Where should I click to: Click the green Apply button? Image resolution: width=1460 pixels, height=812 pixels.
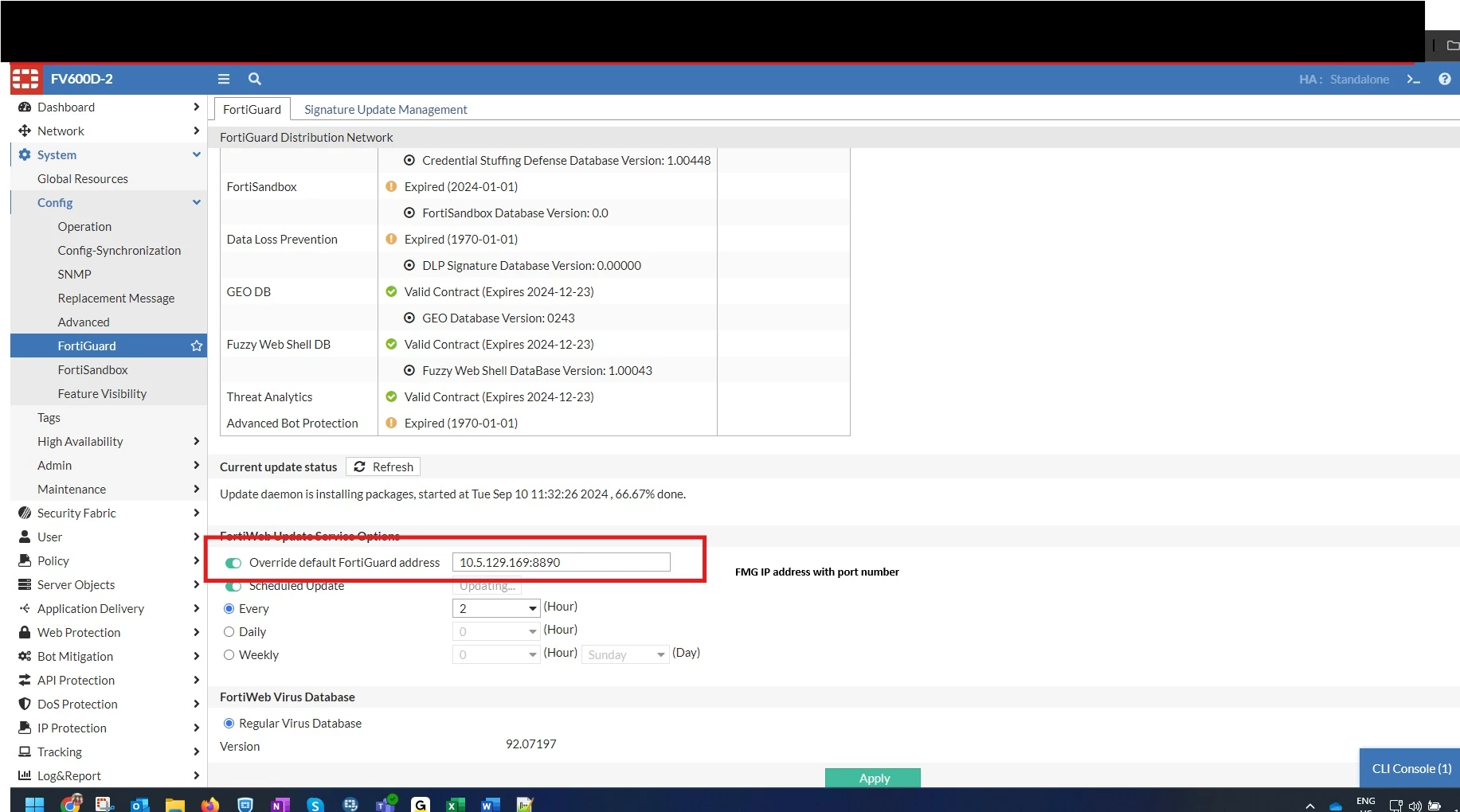(873, 778)
